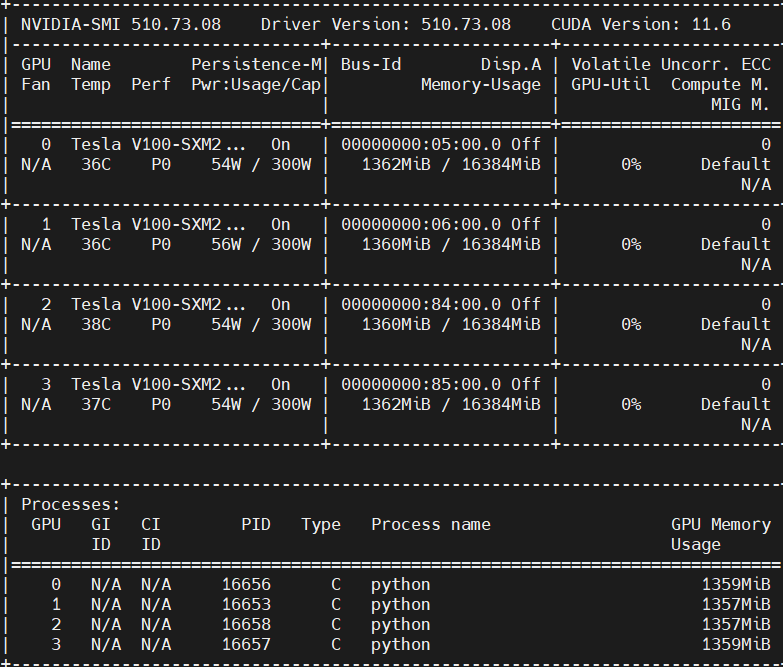The width and height of the screenshot is (783, 667).
Task: Click GPU 0 power 54W / 300W
Action: (x=261, y=165)
